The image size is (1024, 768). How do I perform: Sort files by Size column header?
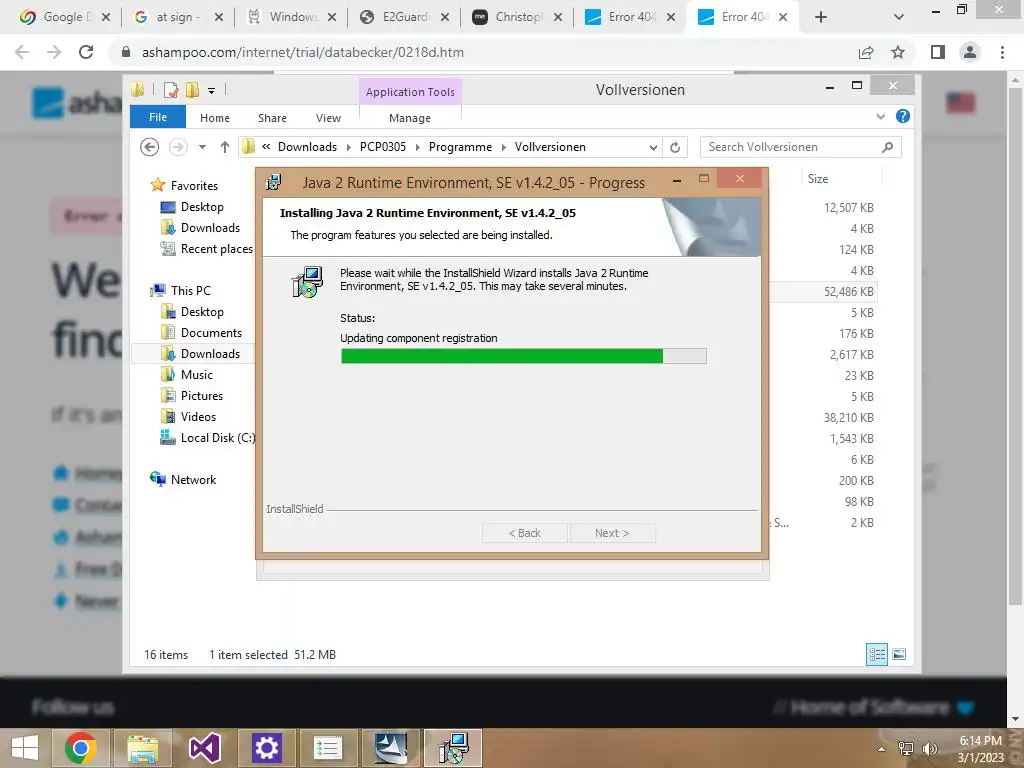[818, 178]
